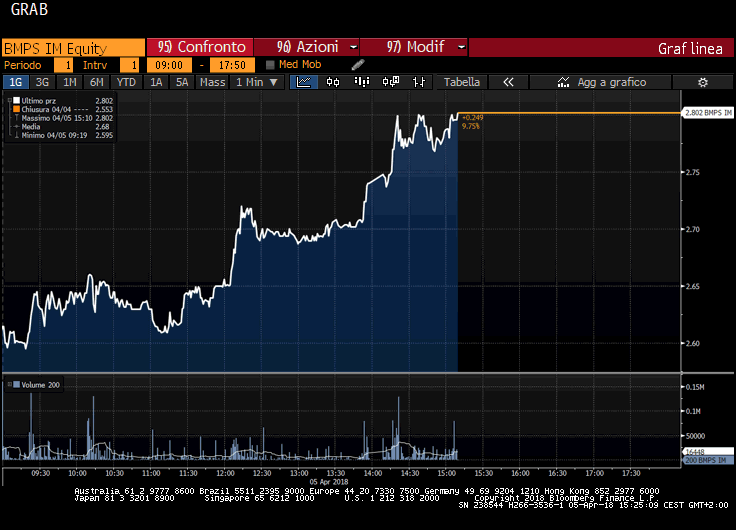Click the pencil annotate icon
Image resolution: width=736 pixels, height=530 pixels.
(x=358, y=65)
